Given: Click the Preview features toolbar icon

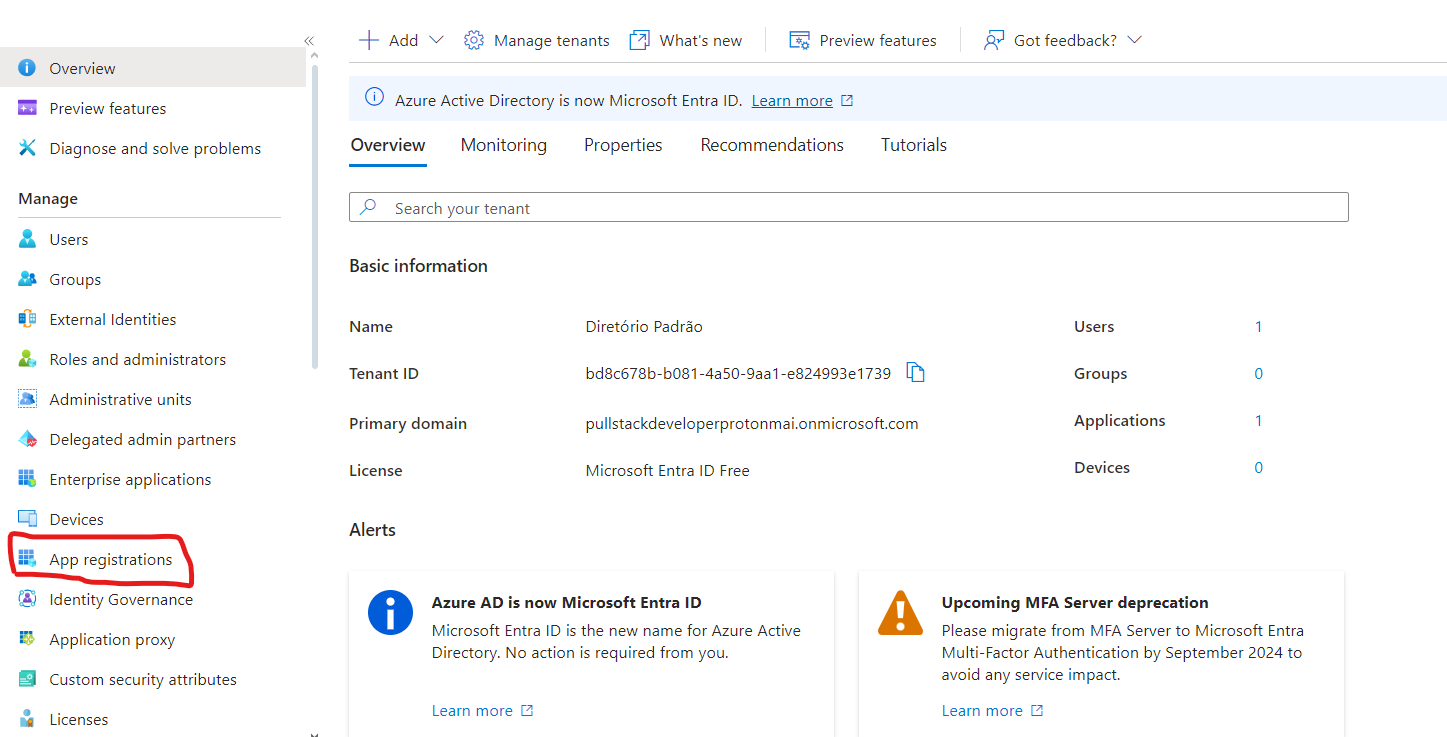Looking at the screenshot, I should (799, 40).
